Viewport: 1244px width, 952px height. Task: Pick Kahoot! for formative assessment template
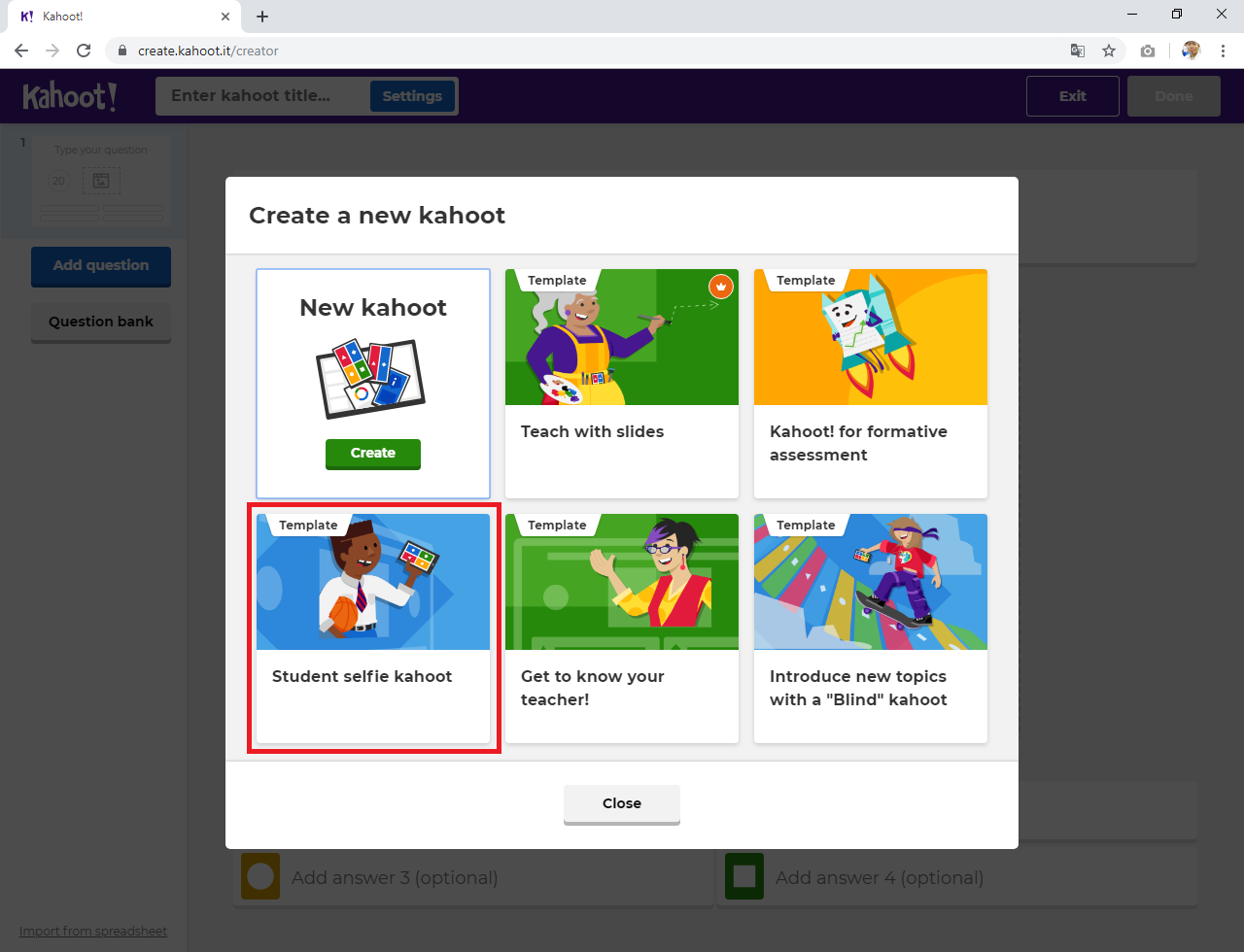coord(871,383)
